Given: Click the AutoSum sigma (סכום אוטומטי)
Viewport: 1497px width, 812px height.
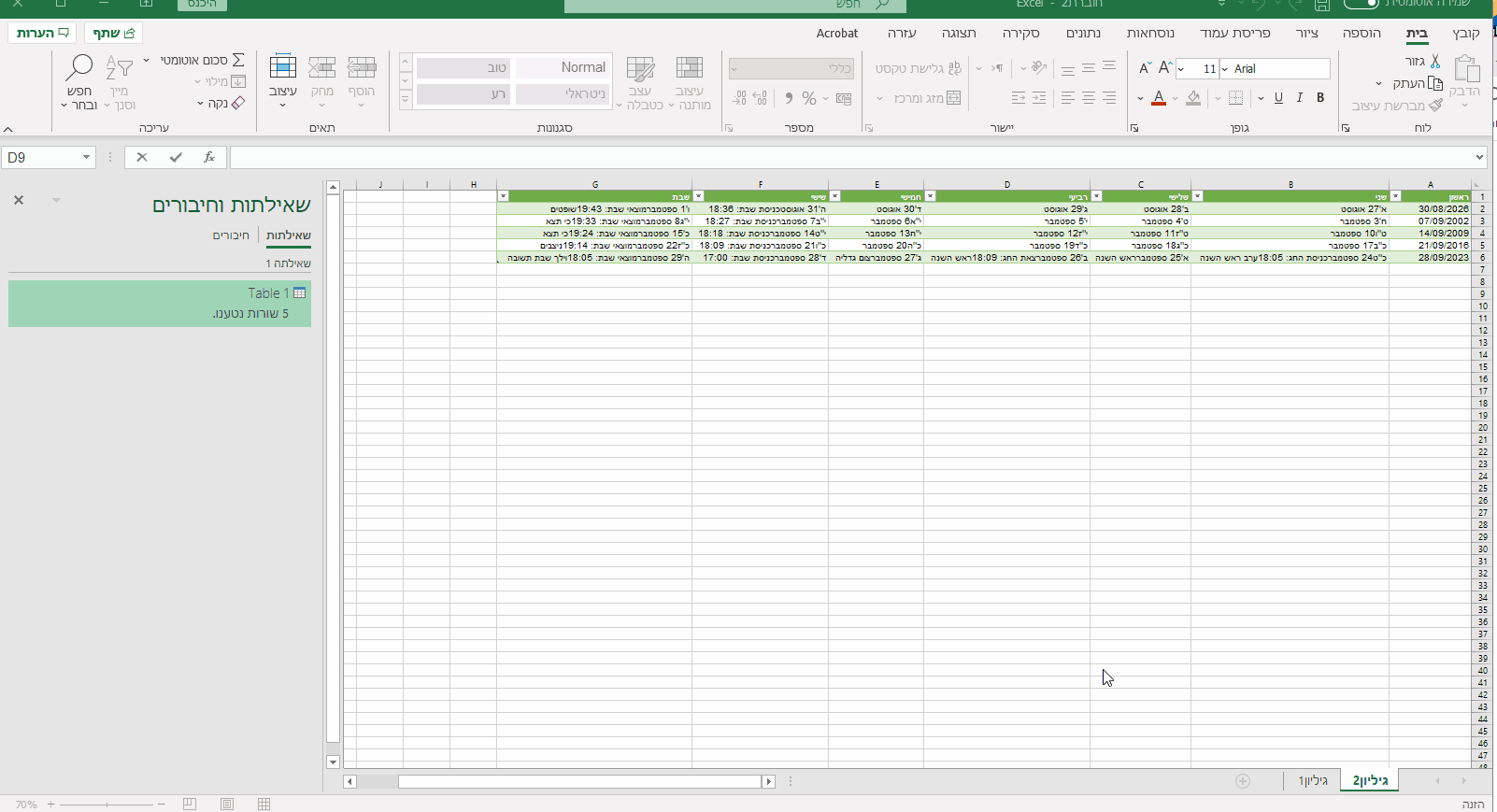Looking at the screenshot, I should 238,60.
